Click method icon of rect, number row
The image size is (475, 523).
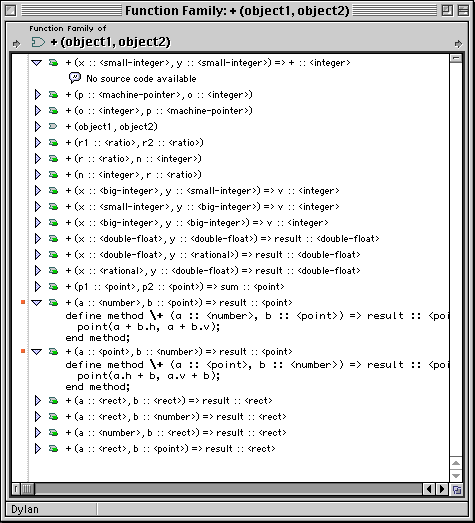(x=53, y=416)
